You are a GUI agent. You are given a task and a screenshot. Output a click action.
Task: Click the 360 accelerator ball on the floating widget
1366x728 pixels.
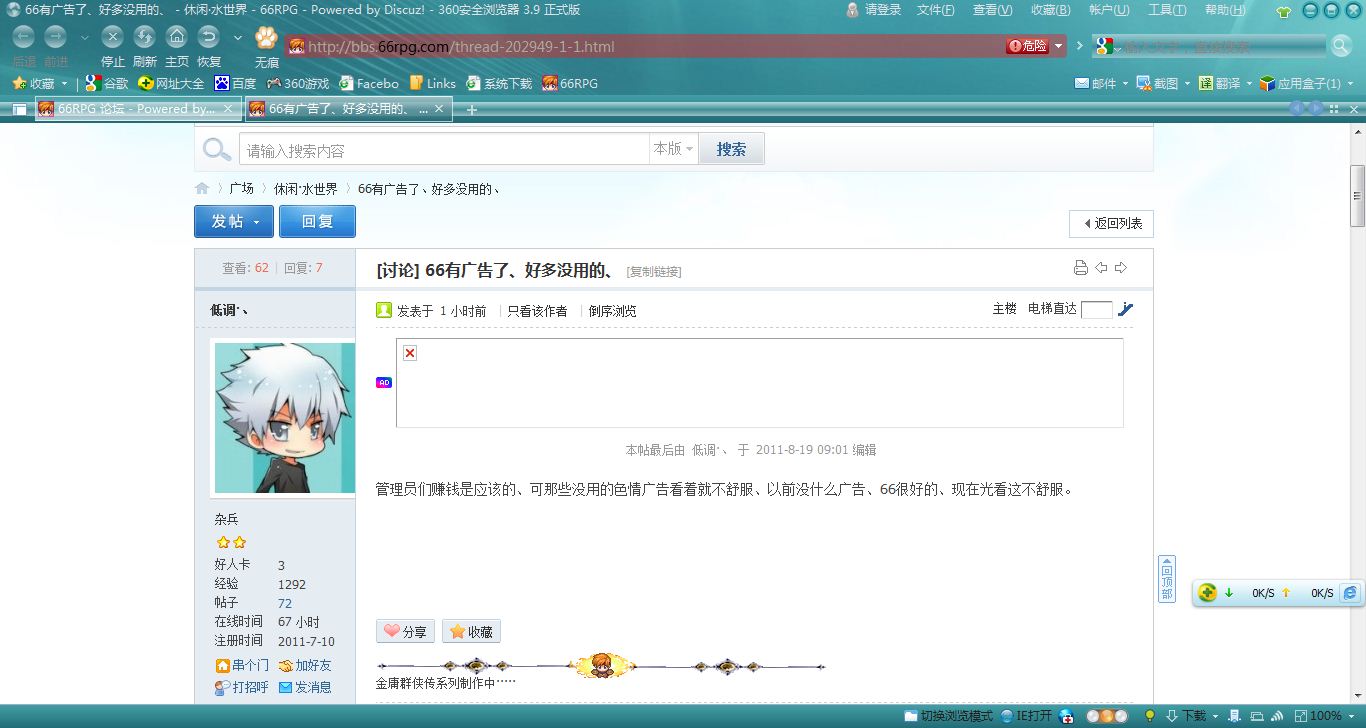[1208, 593]
